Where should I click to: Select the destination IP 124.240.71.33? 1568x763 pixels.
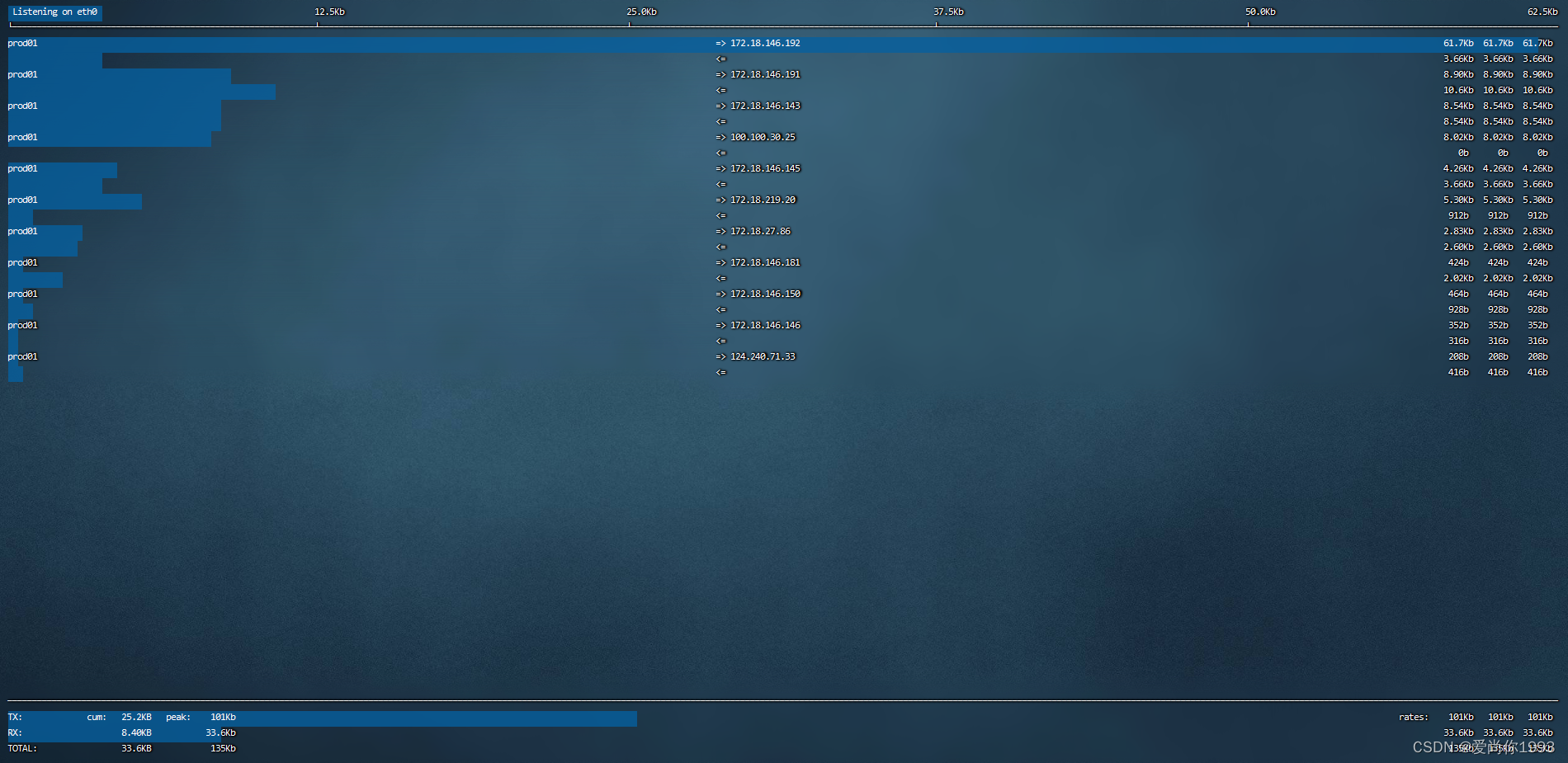[x=763, y=356]
